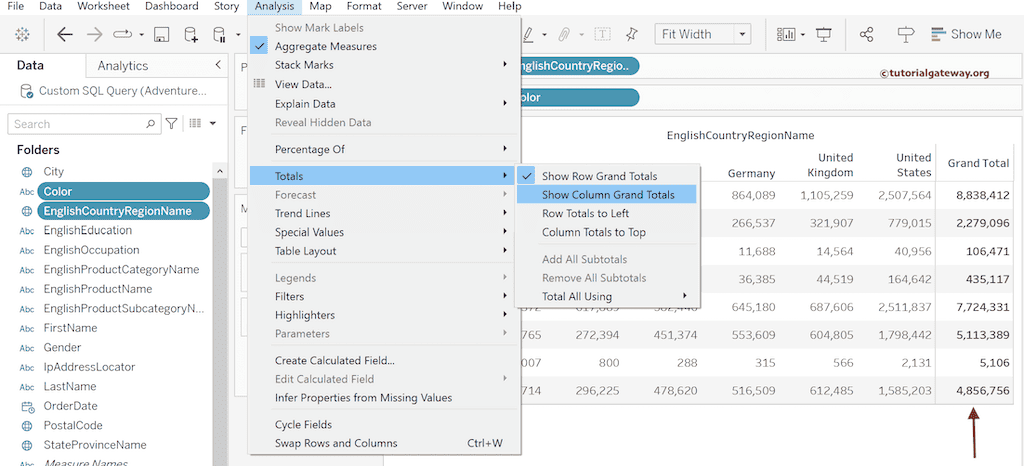Click the Abc icon beside Gender
The image size is (1024, 466).
(27, 348)
